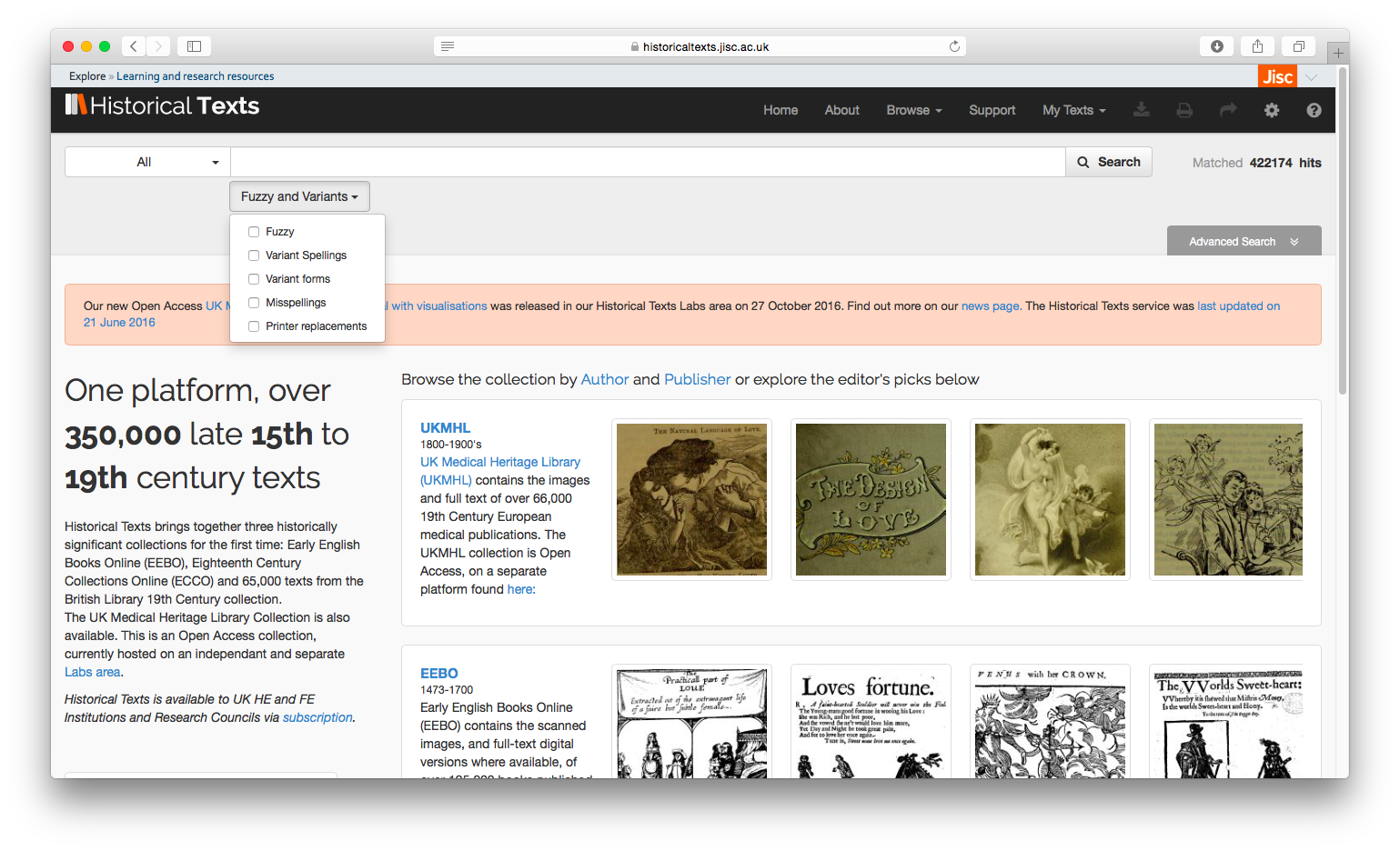Click the download icon in the navbar
The width and height of the screenshot is (1400, 851).
pos(1141,110)
